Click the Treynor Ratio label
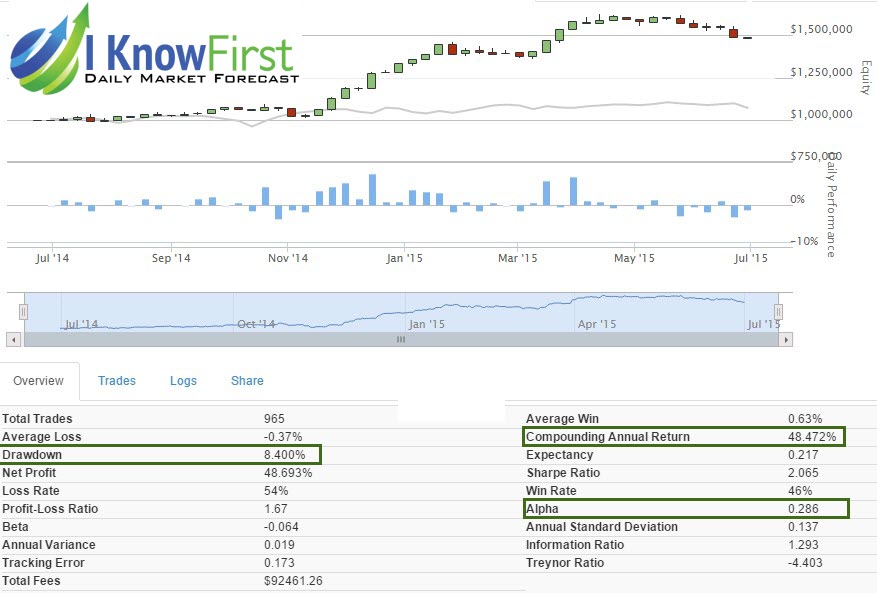 click(x=565, y=563)
